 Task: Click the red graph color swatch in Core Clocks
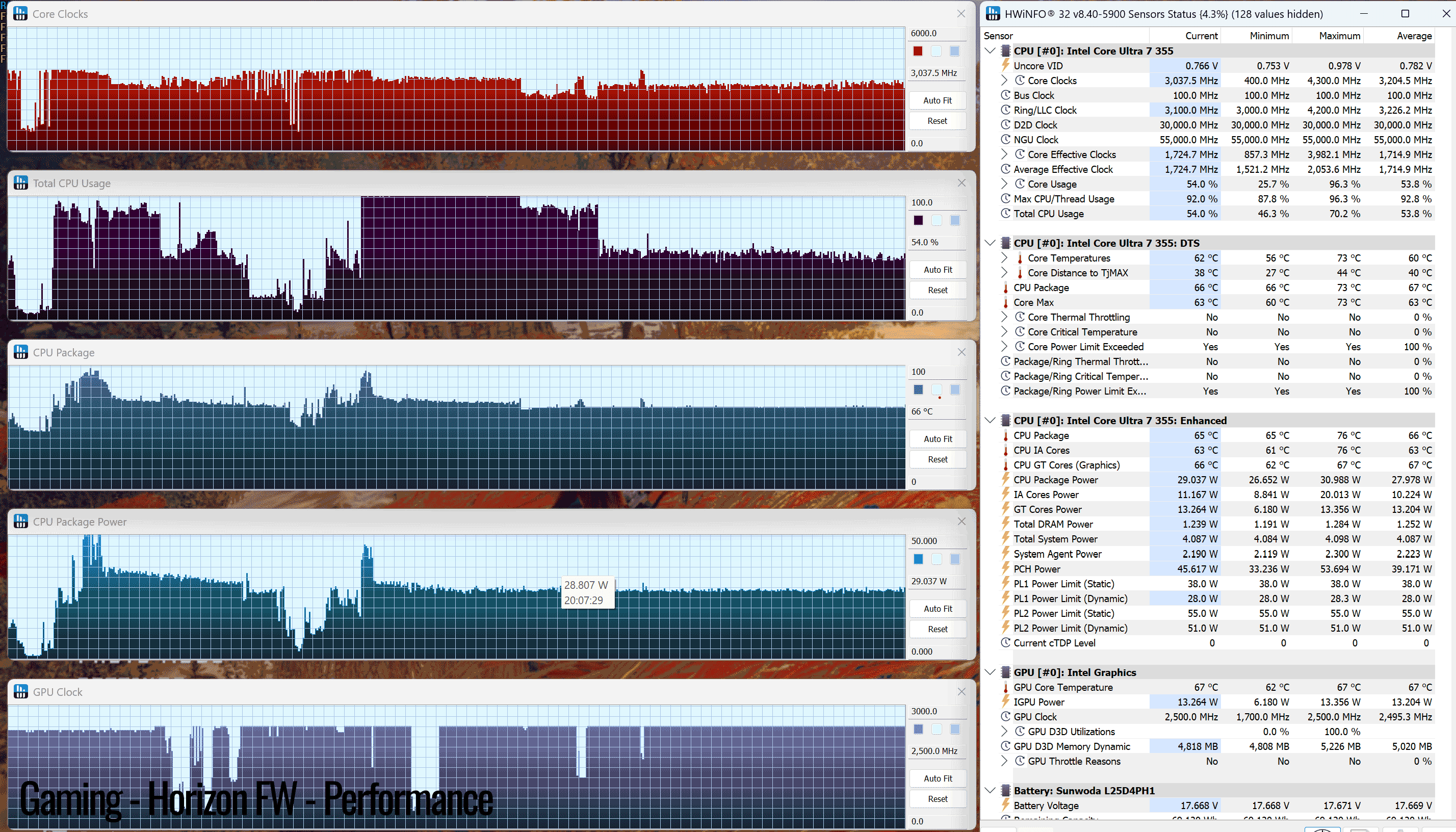pyautogui.click(x=918, y=51)
